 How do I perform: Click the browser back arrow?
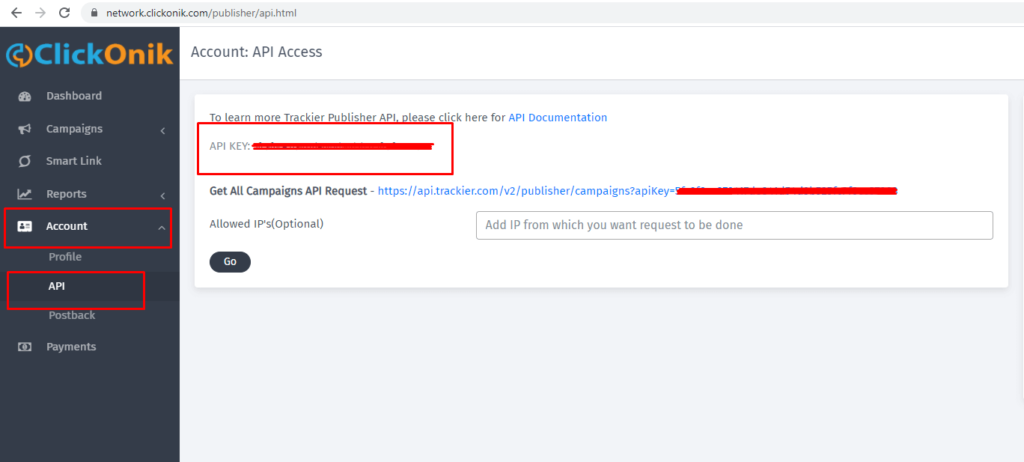point(16,13)
